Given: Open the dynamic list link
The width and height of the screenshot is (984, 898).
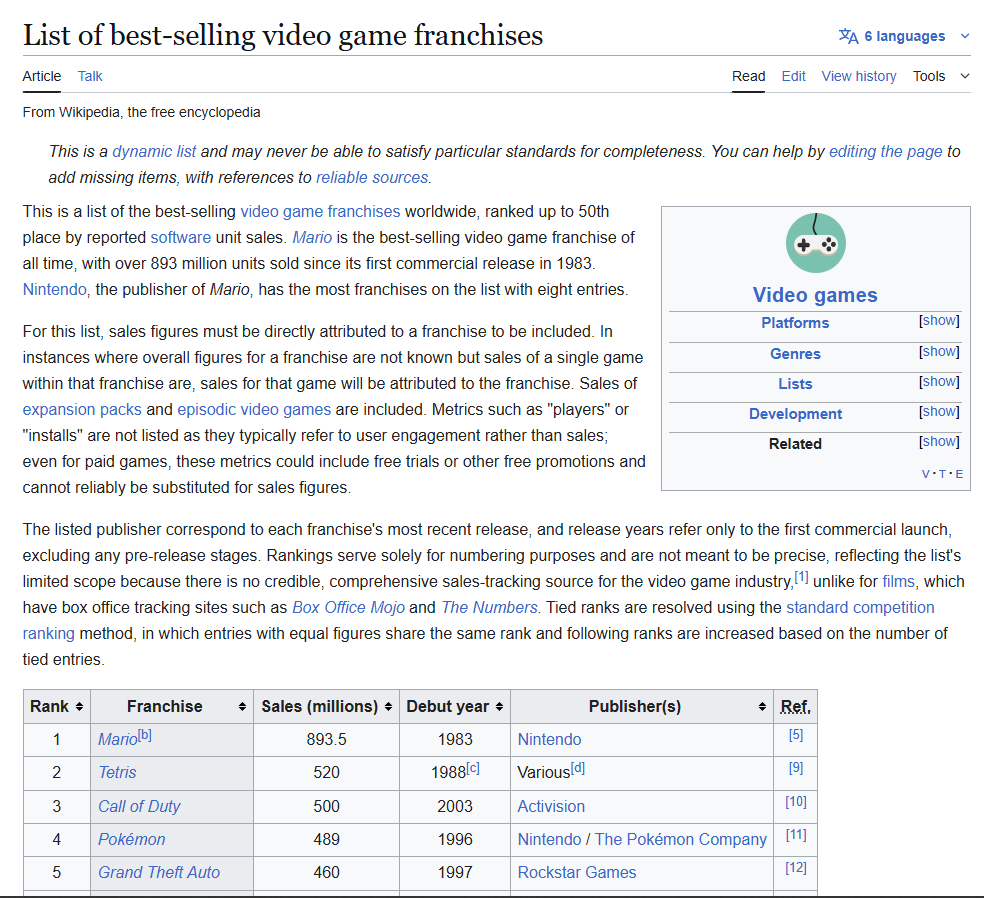Looking at the screenshot, I should 154,152.
